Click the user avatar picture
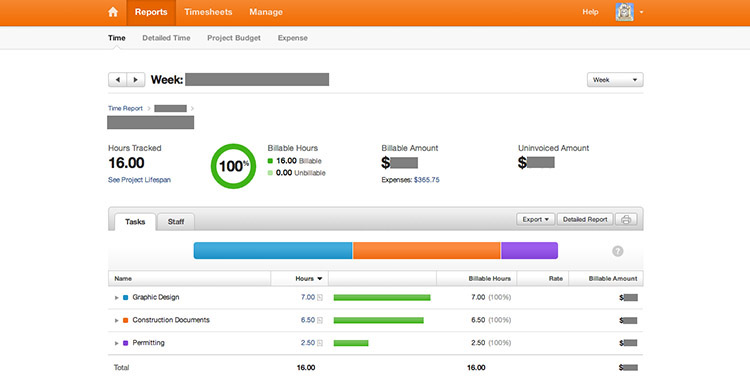Image resolution: width=750 pixels, height=388 pixels. pos(625,12)
